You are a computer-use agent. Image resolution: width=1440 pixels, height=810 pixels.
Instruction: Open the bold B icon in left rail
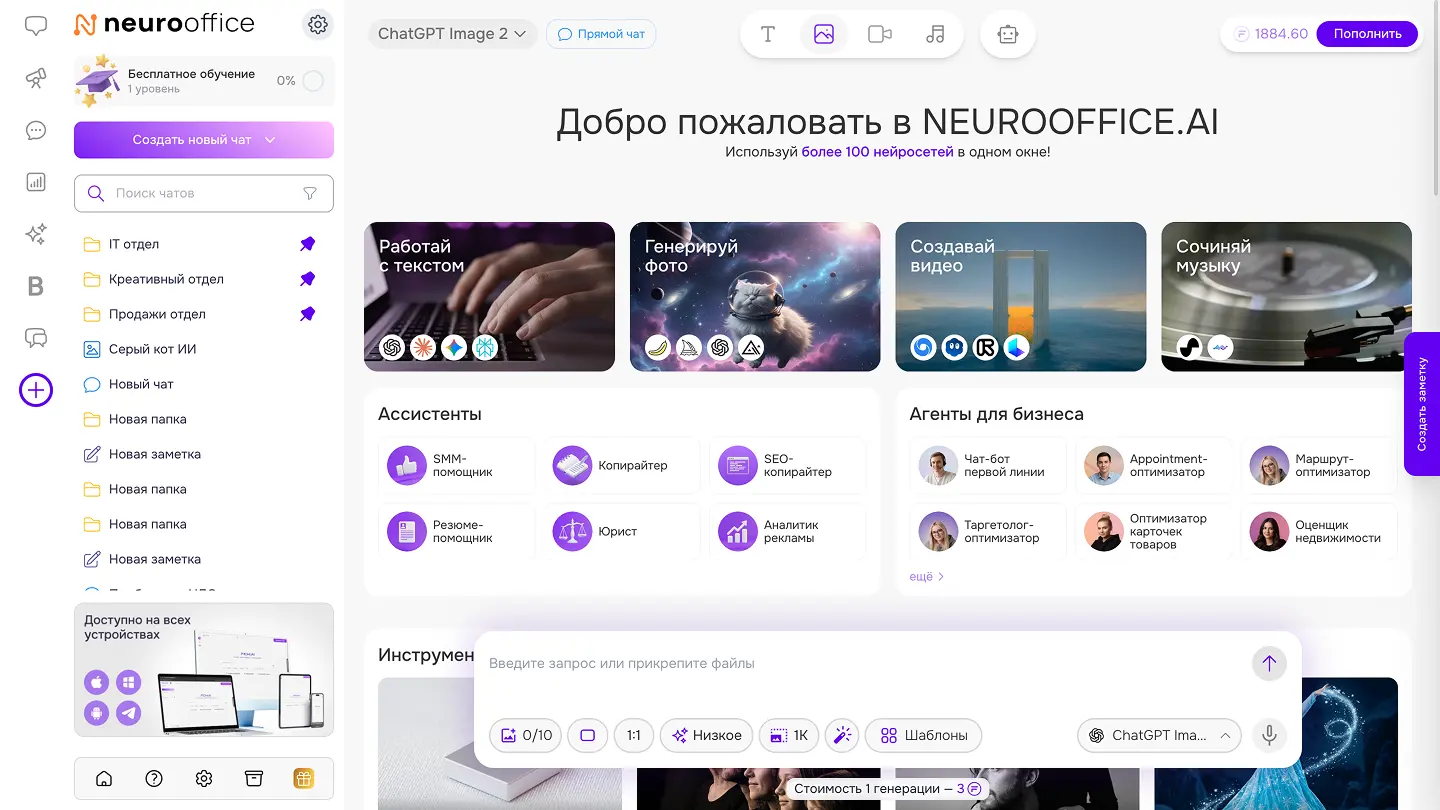click(36, 287)
